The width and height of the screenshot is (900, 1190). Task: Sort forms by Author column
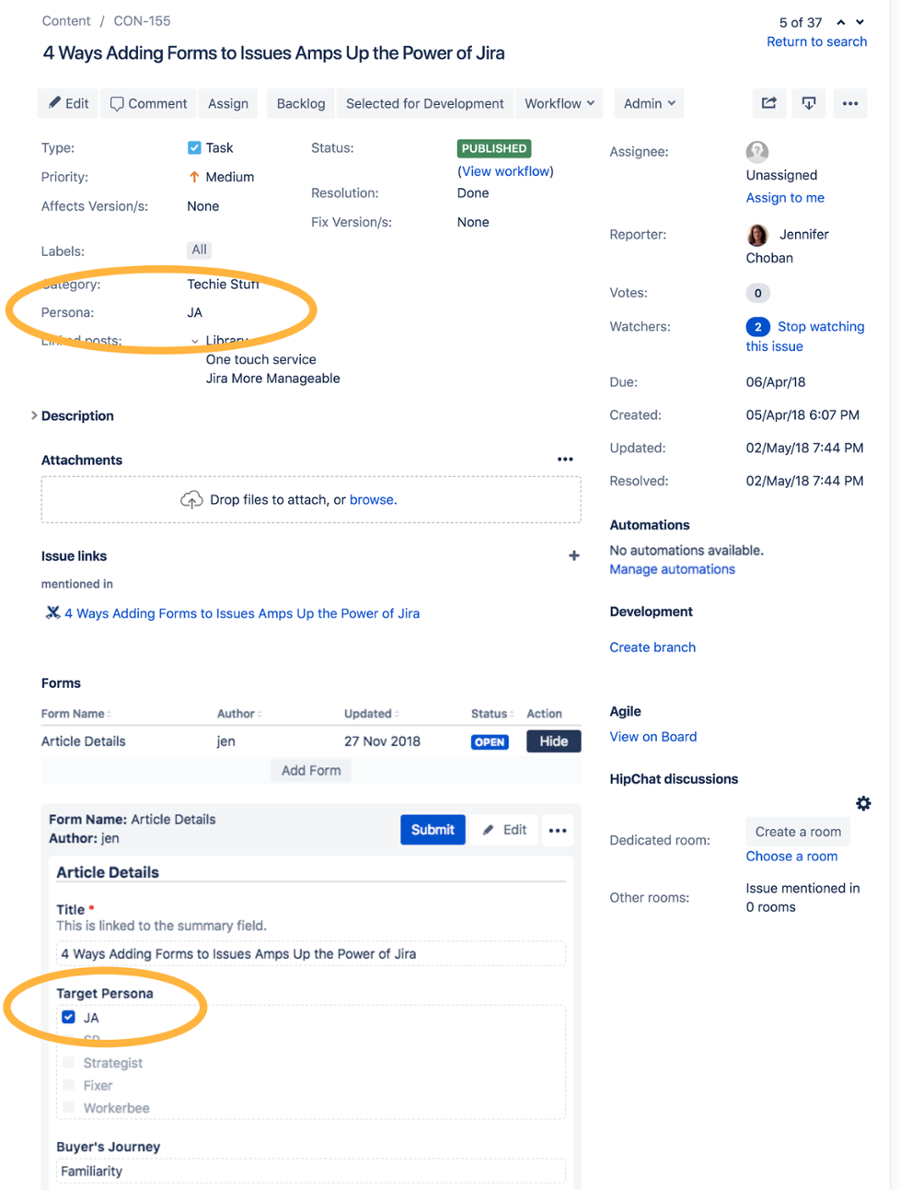click(239, 713)
